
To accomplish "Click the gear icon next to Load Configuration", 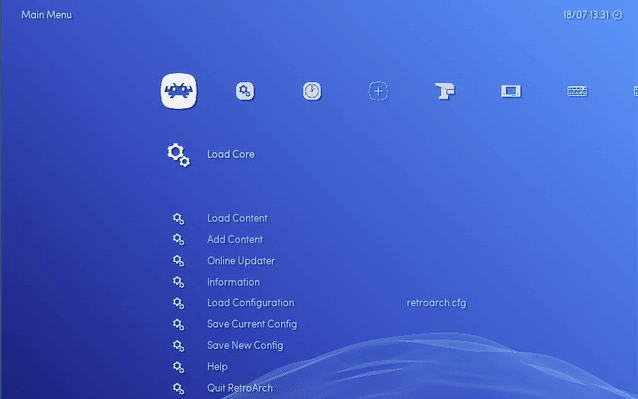I will point(178,303).
